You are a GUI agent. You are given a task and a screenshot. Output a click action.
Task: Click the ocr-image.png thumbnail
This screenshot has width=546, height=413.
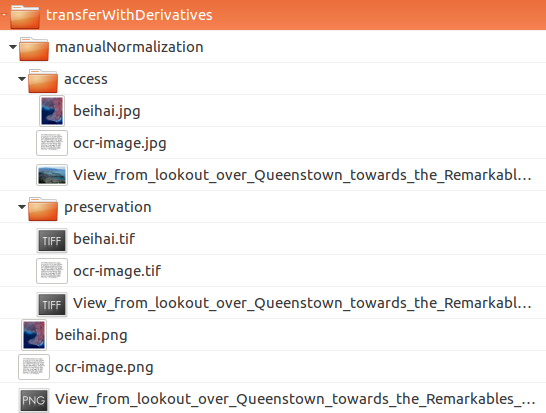click(34, 367)
